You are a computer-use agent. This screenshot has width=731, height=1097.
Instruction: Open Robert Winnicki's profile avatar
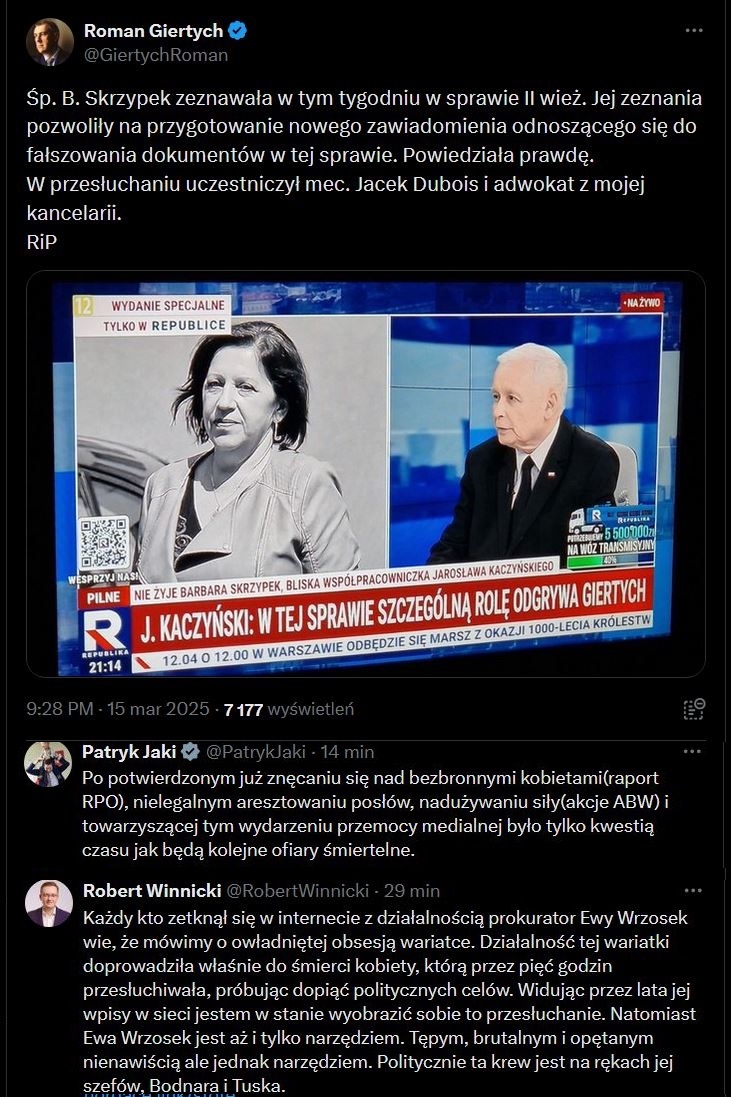[49, 904]
